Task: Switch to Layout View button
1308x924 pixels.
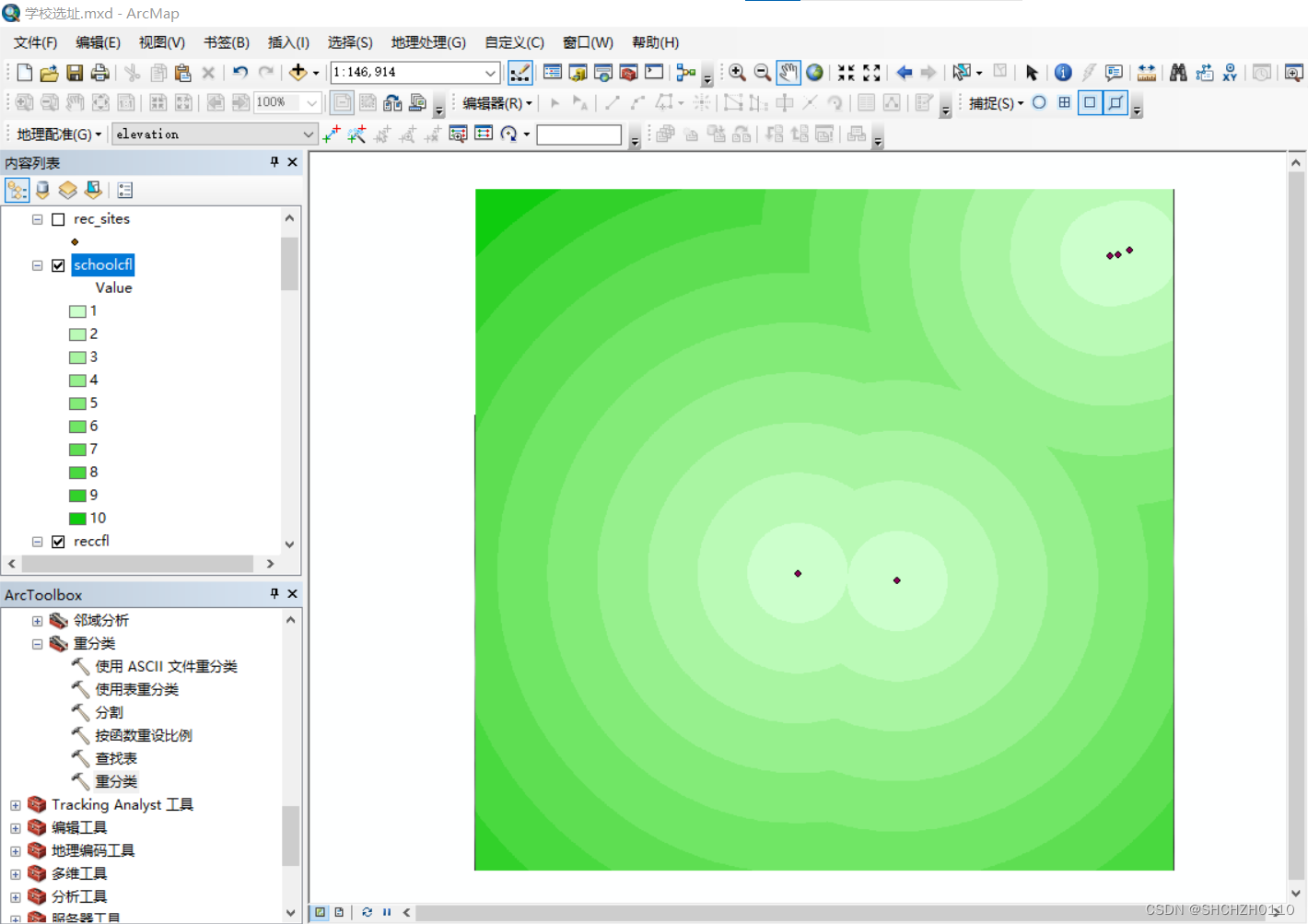Action: 339,912
